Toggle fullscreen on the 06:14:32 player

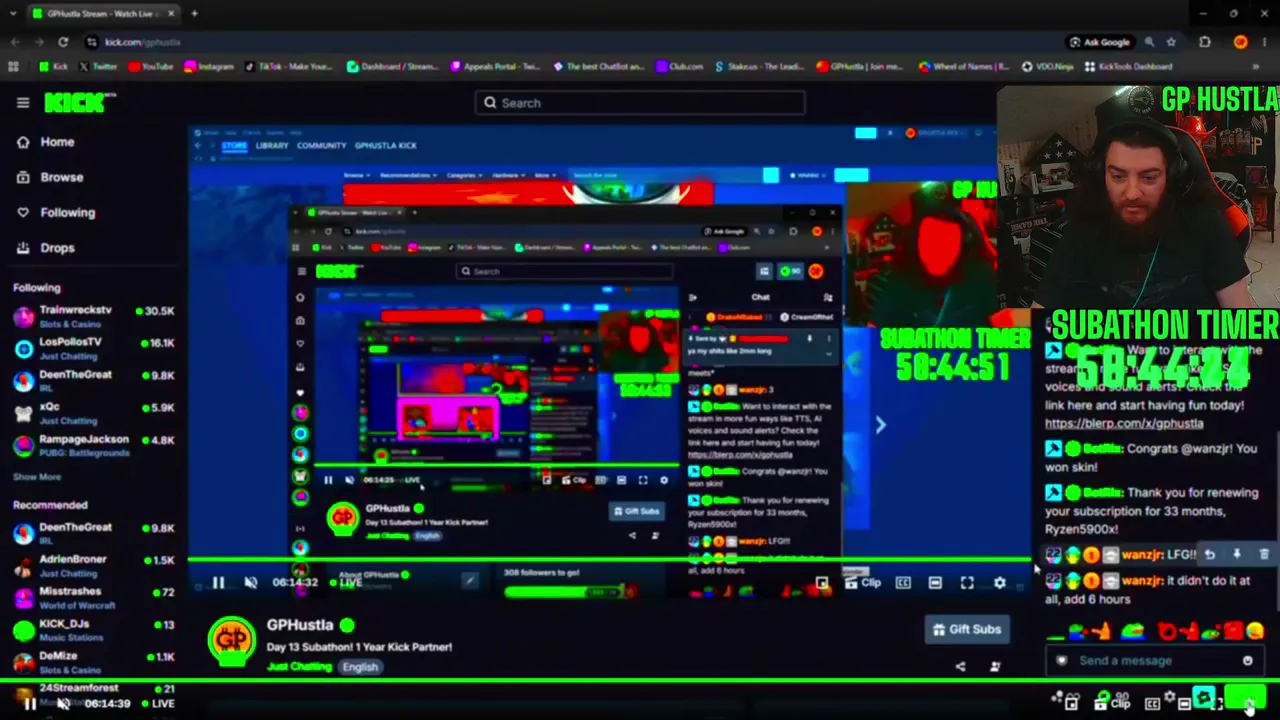[x=967, y=583]
